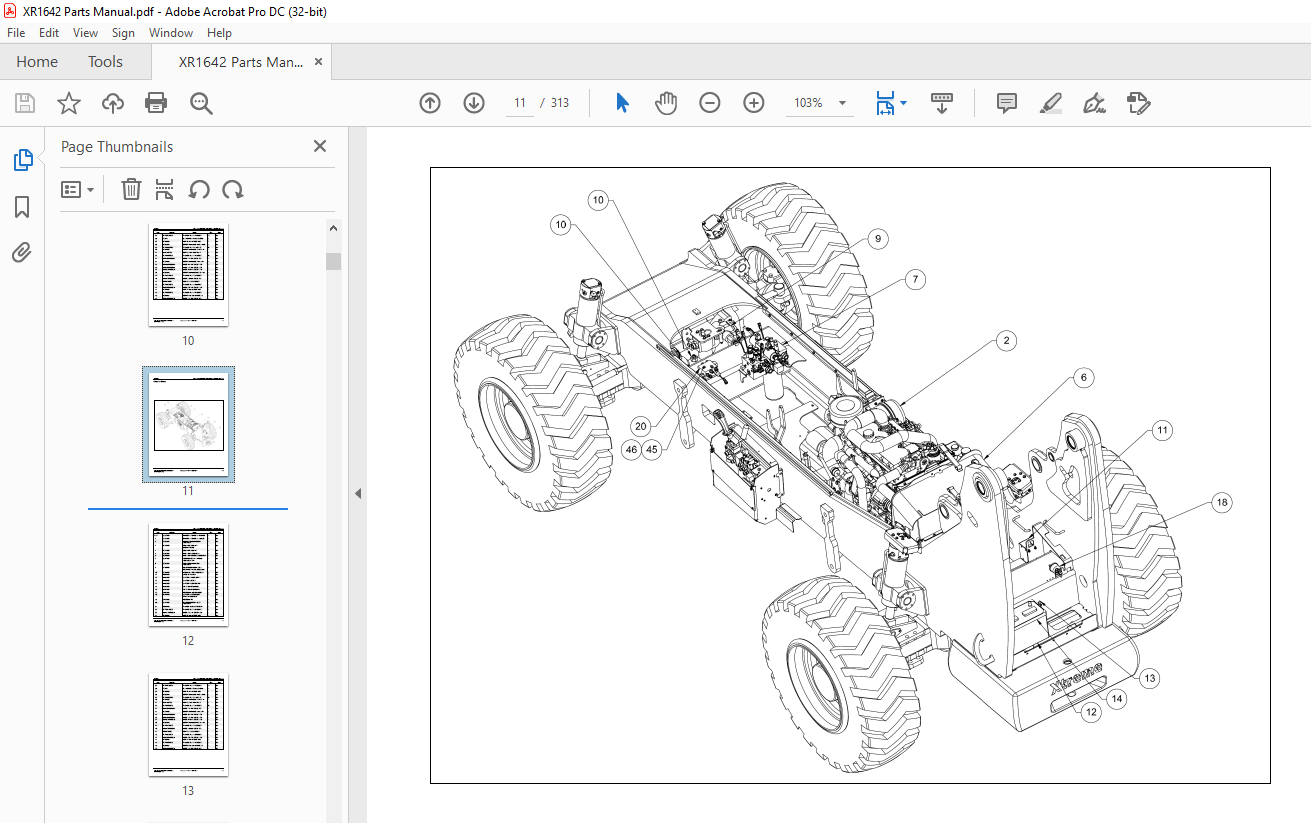Open thumbnail options dropdown menu
Viewport: 1311px width, 823px height.
(77, 189)
